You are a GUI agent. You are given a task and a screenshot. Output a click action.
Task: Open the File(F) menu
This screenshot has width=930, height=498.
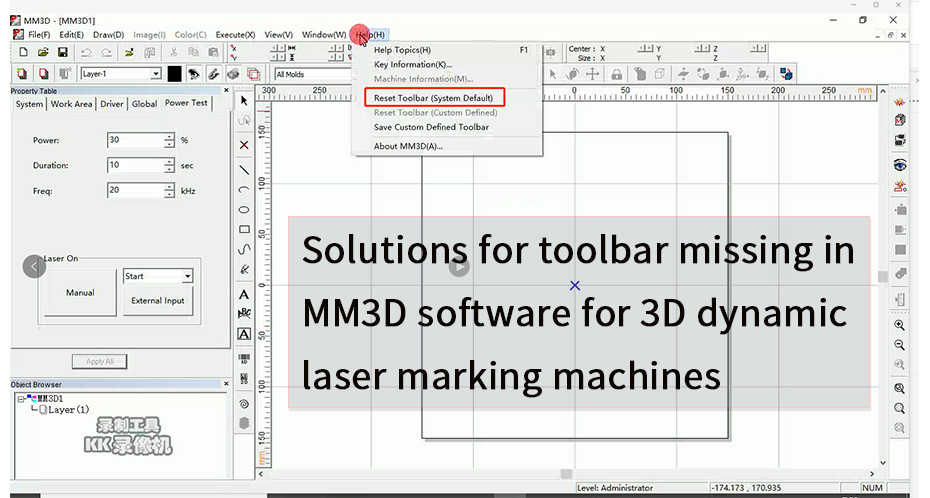click(39, 34)
